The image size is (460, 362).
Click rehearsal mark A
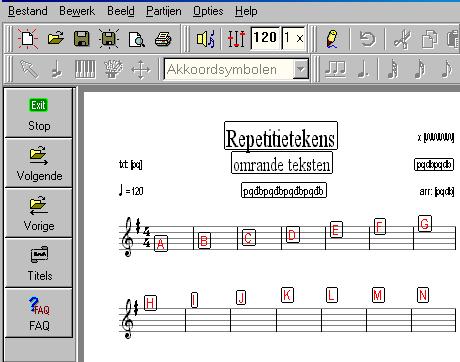[x=161, y=244]
